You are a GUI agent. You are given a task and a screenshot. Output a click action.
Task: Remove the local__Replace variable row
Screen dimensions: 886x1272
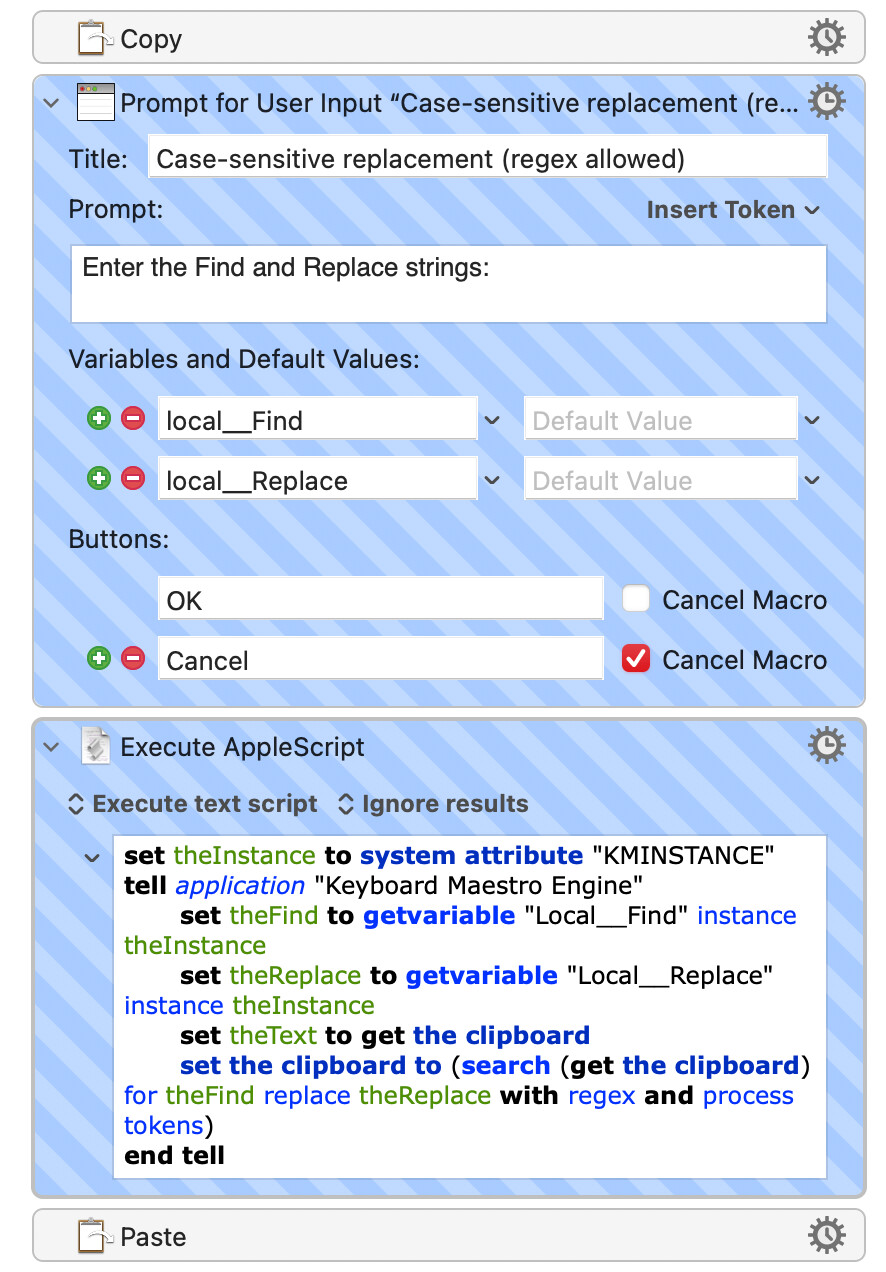tap(133, 479)
